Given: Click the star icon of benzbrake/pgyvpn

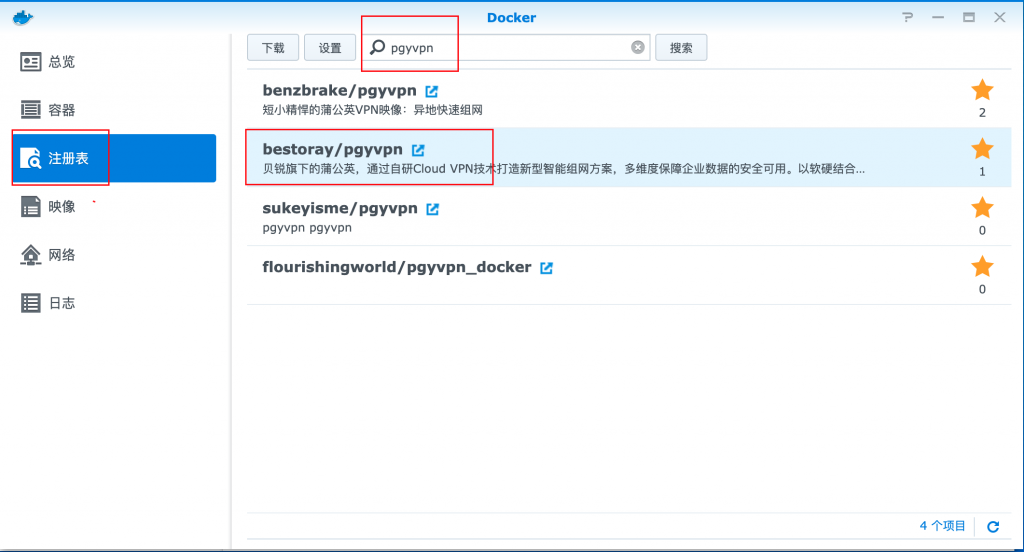Looking at the screenshot, I should pyautogui.click(x=982, y=90).
